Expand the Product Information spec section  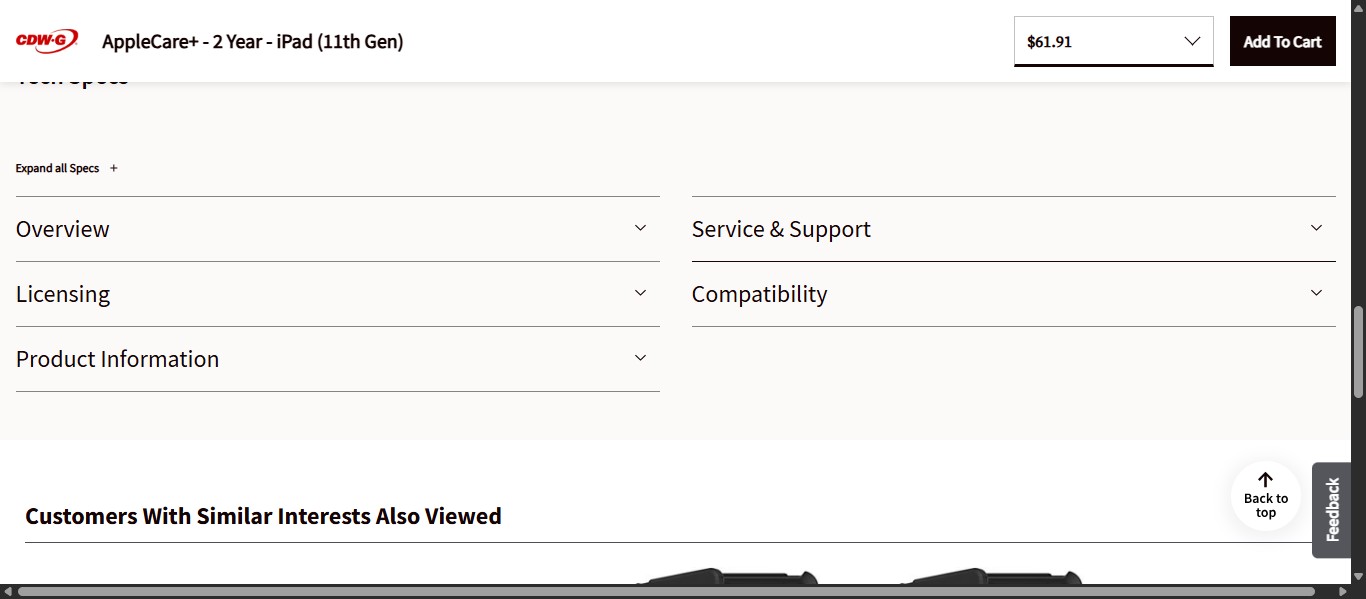point(640,358)
